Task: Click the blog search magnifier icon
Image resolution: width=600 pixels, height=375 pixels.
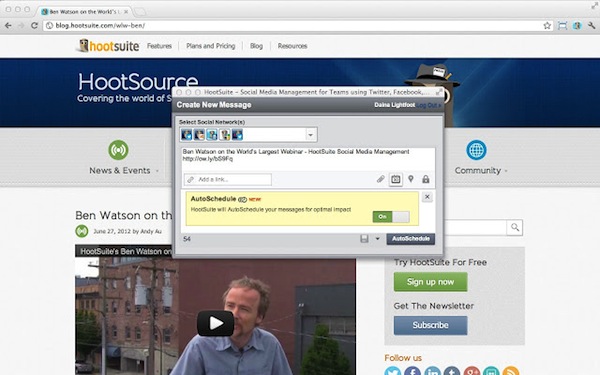Action: point(515,228)
